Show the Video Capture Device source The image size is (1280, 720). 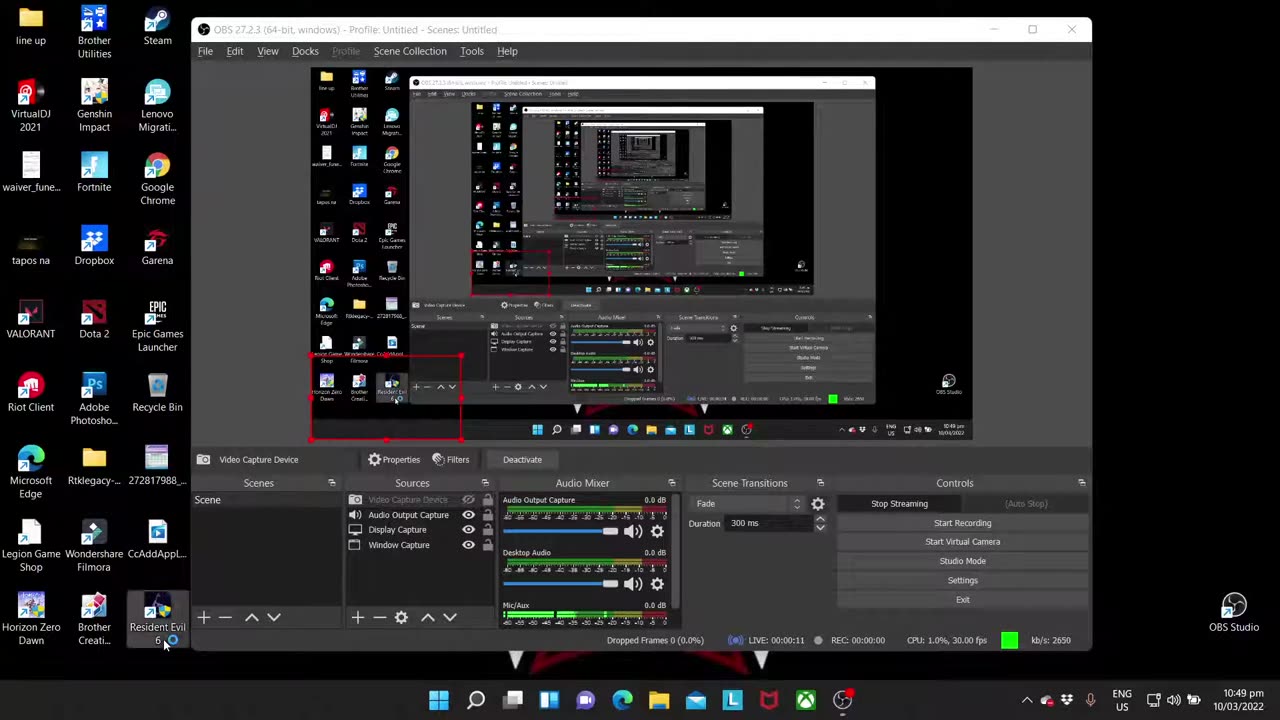click(x=468, y=500)
